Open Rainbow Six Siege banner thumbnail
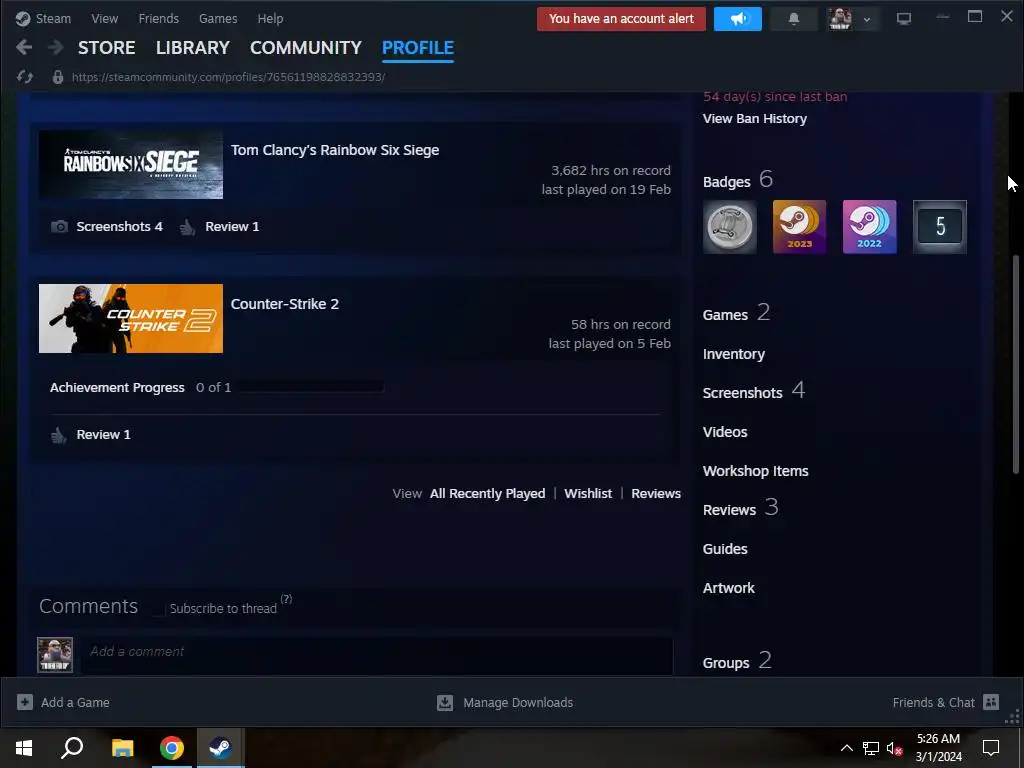 point(131,165)
